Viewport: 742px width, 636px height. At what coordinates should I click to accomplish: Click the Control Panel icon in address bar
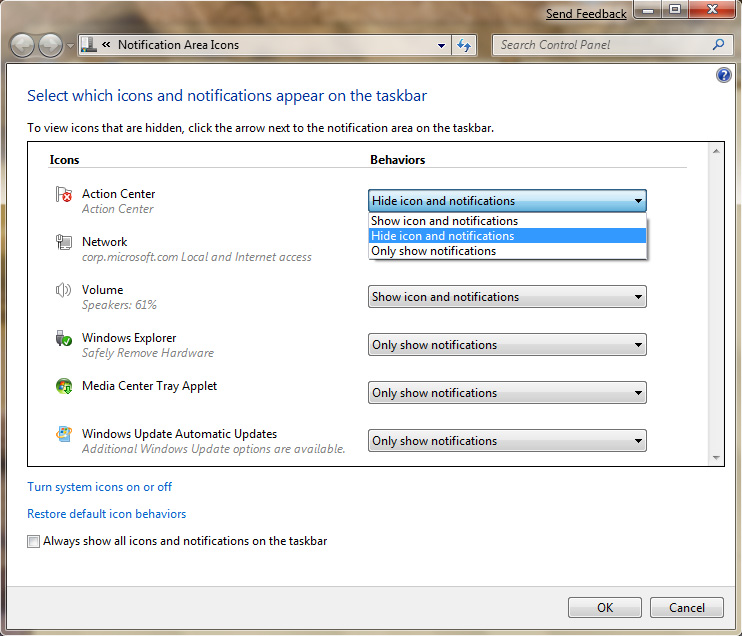tap(88, 45)
